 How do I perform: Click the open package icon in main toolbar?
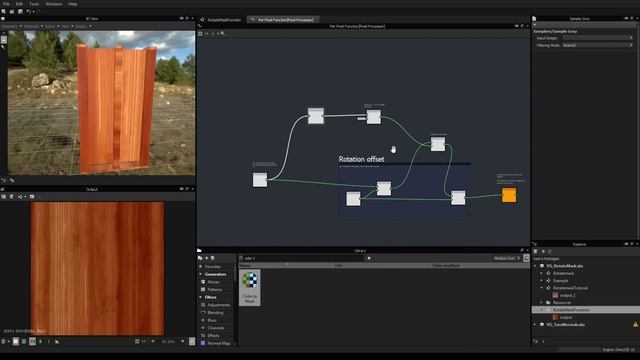point(12,11)
